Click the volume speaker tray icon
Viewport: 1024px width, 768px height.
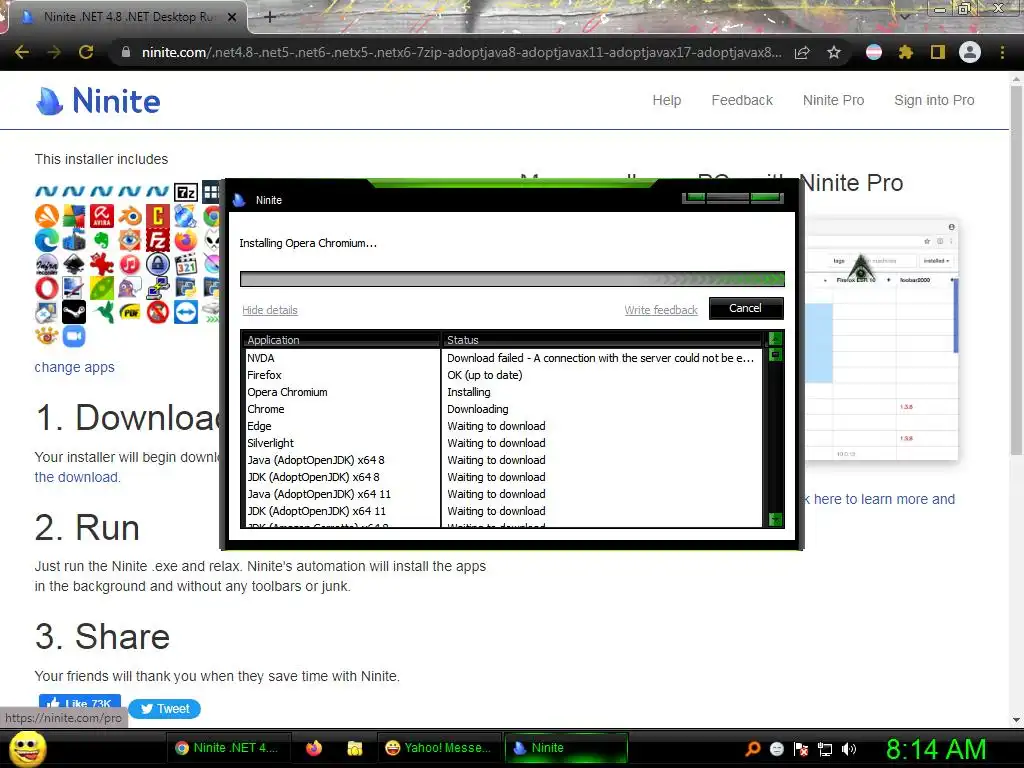(849, 749)
